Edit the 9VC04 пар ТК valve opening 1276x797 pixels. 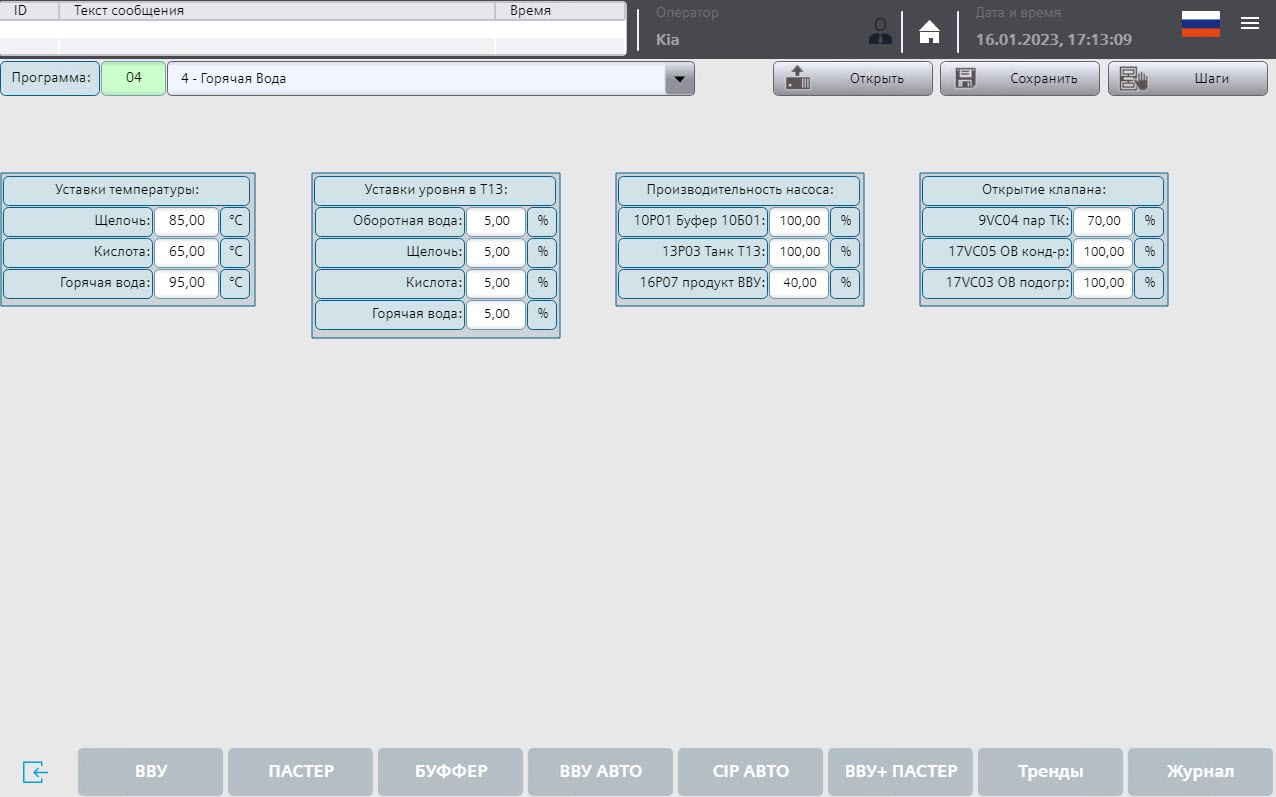click(1103, 221)
